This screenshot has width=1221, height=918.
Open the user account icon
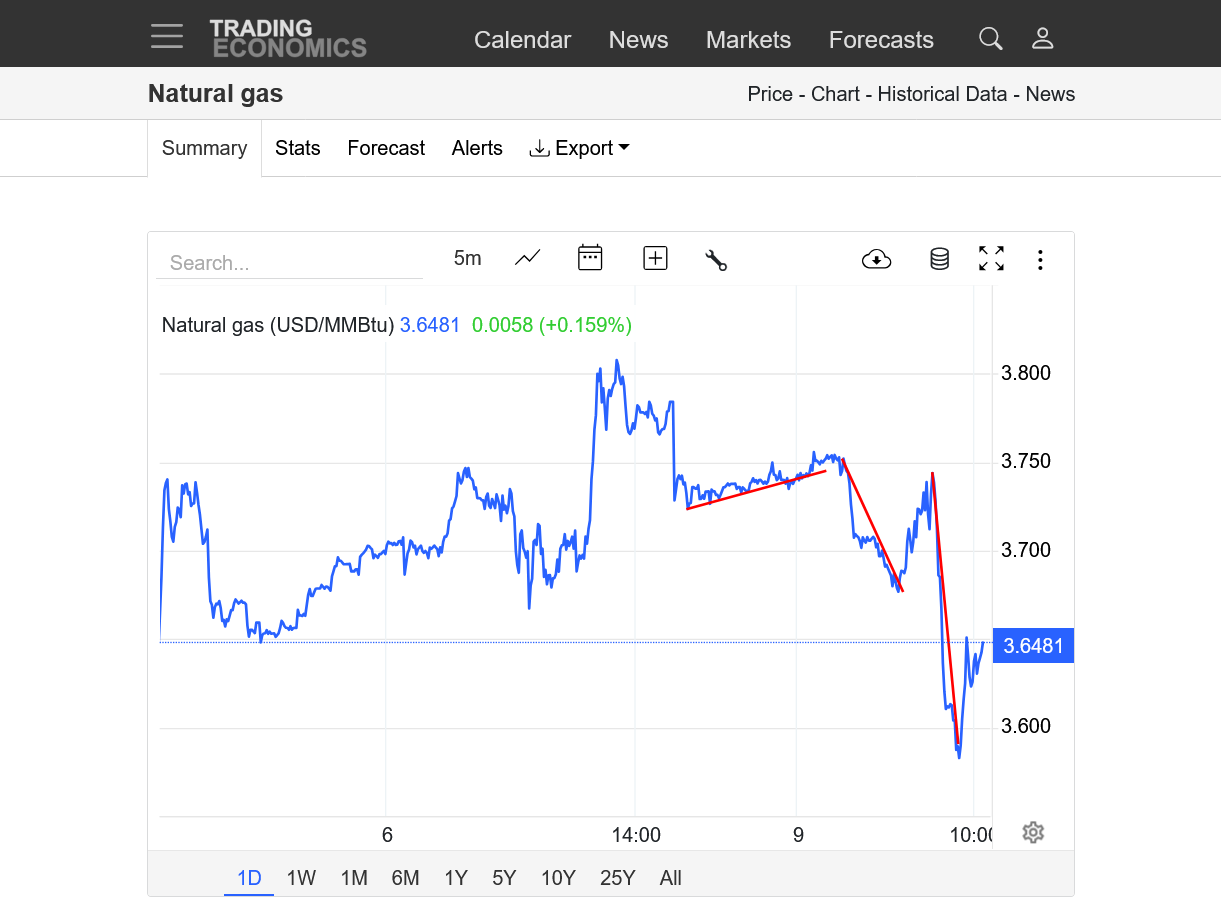[x=1043, y=39]
